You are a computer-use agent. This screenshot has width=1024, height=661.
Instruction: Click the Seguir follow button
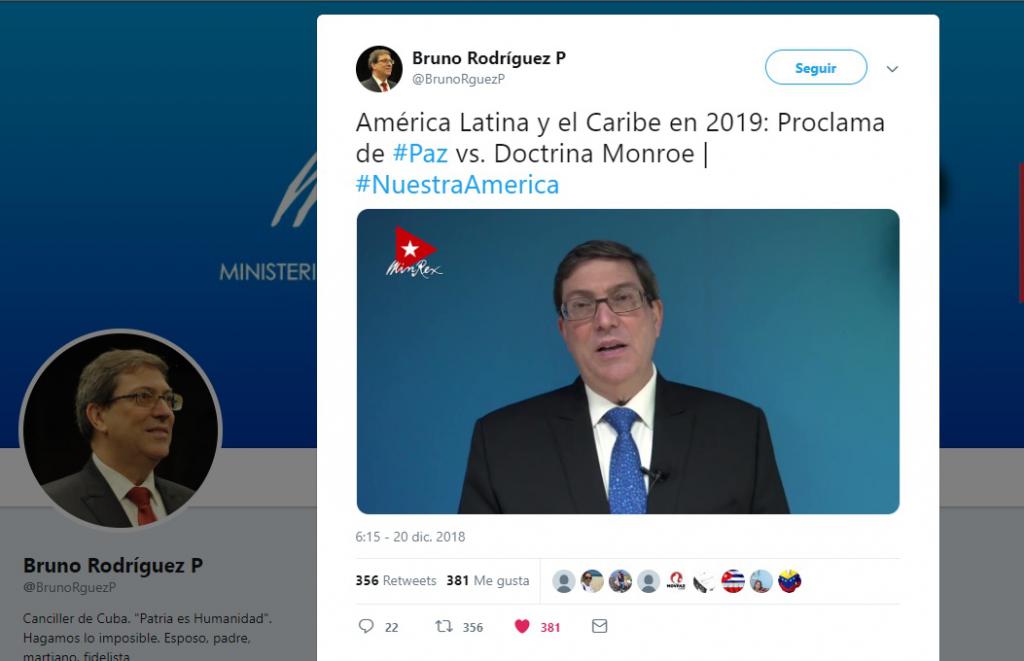(x=816, y=67)
